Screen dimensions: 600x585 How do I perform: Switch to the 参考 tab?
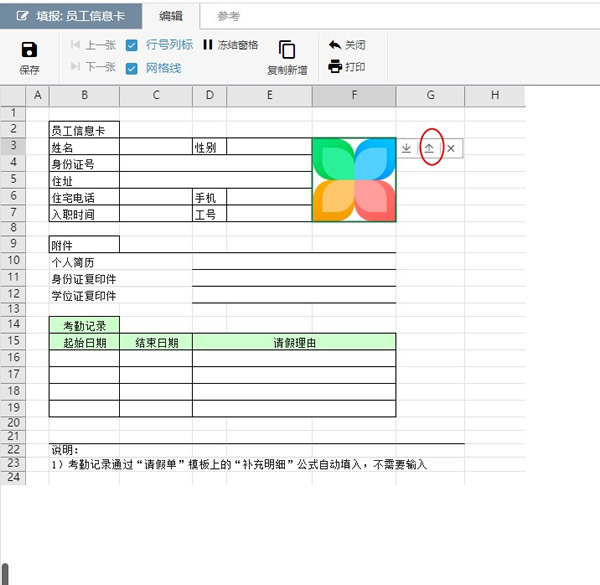[228, 16]
